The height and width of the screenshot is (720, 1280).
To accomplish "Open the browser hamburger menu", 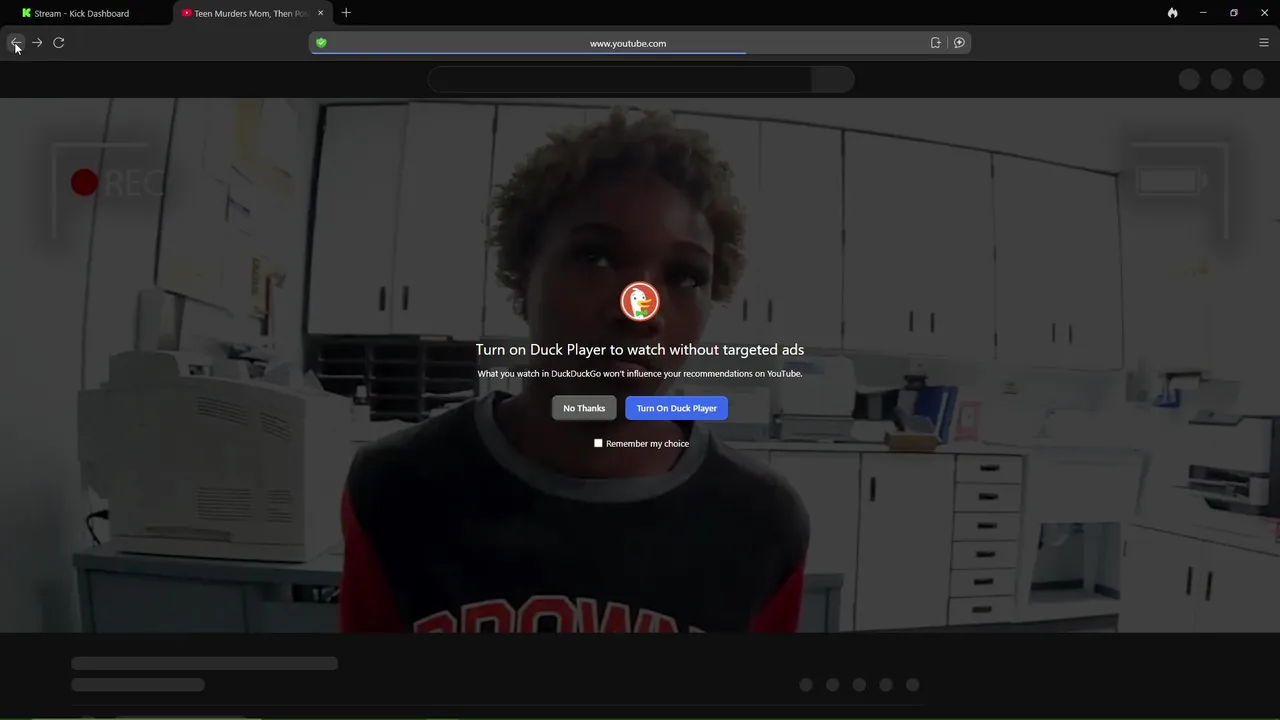I will tap(1264, 43).
